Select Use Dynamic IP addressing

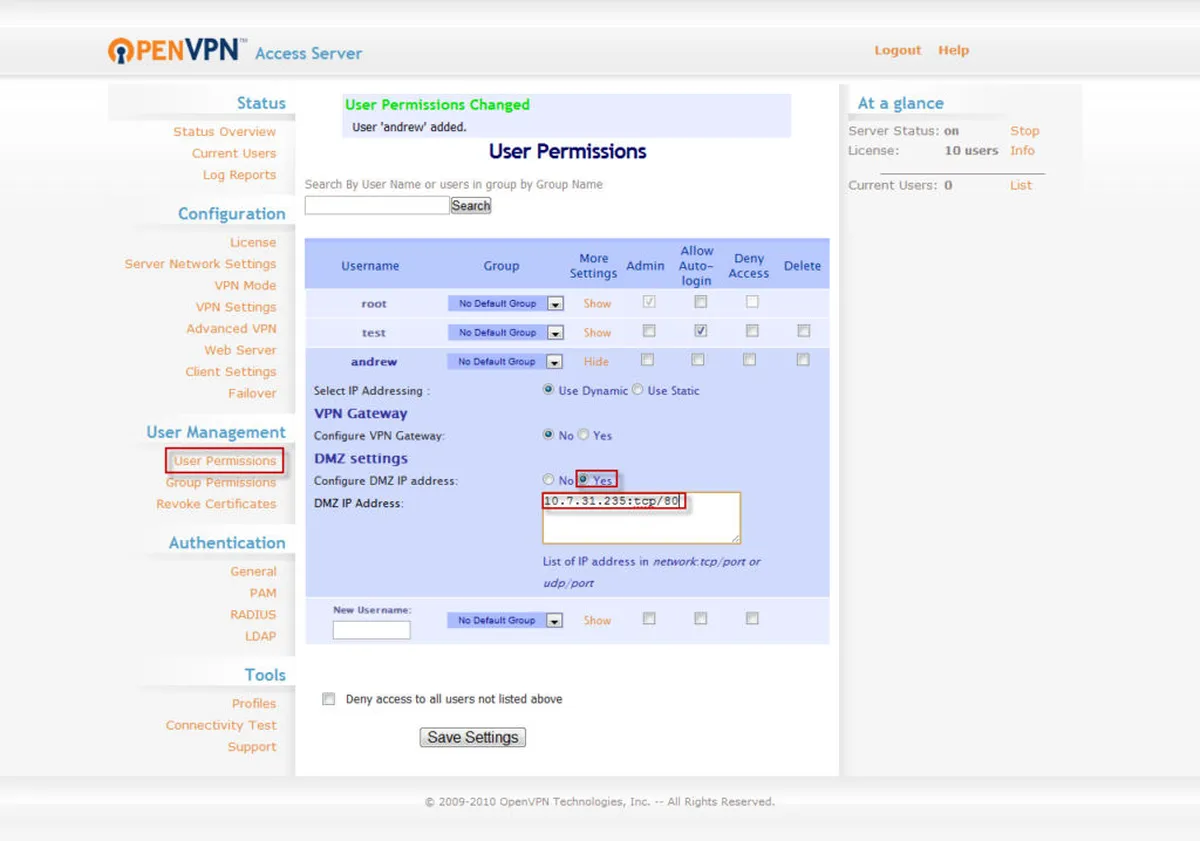(548, 390)
